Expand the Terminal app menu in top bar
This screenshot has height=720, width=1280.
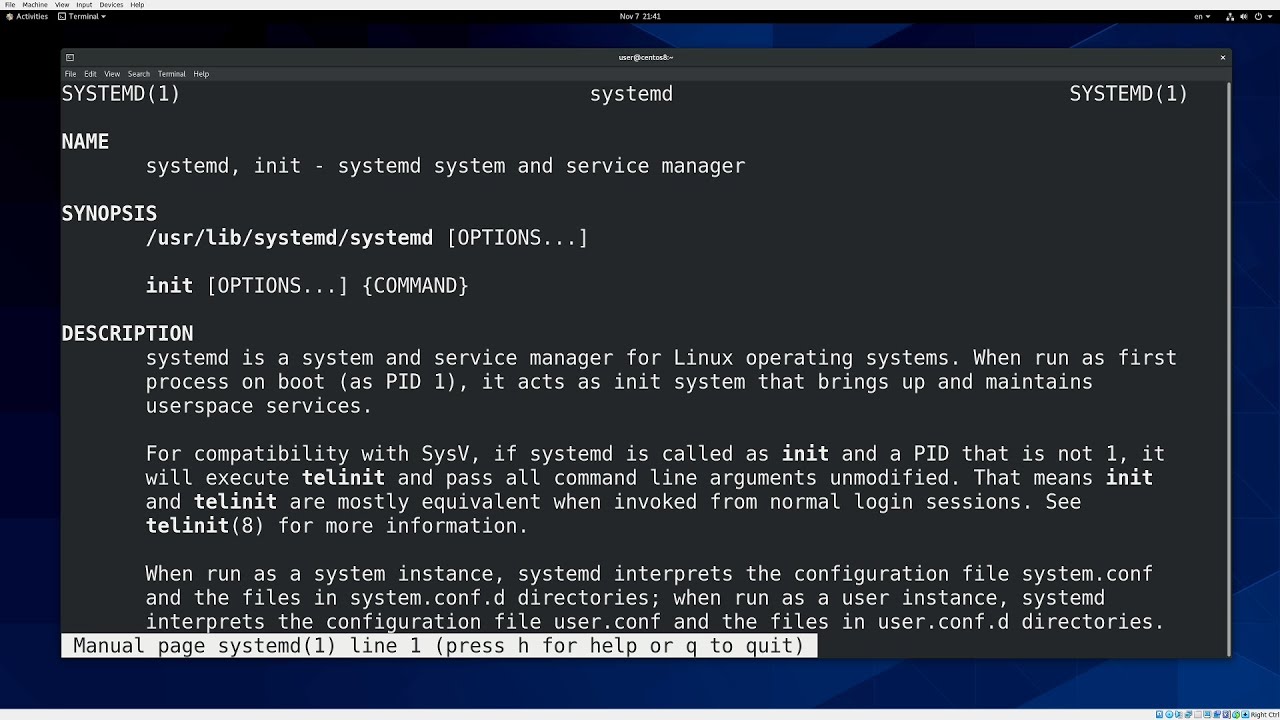(82, 16)
